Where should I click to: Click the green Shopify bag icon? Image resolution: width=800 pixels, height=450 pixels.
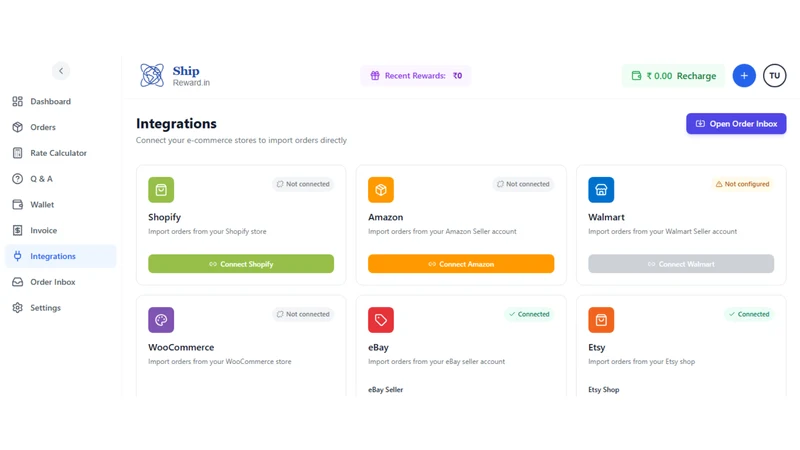click(x=161, y=190)
